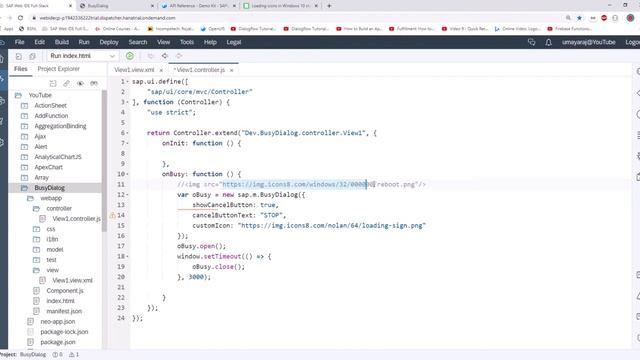Click the green Run button in toolbar
Screen dimensions: 640x360
pyautogui.click(x=130, y=56)
